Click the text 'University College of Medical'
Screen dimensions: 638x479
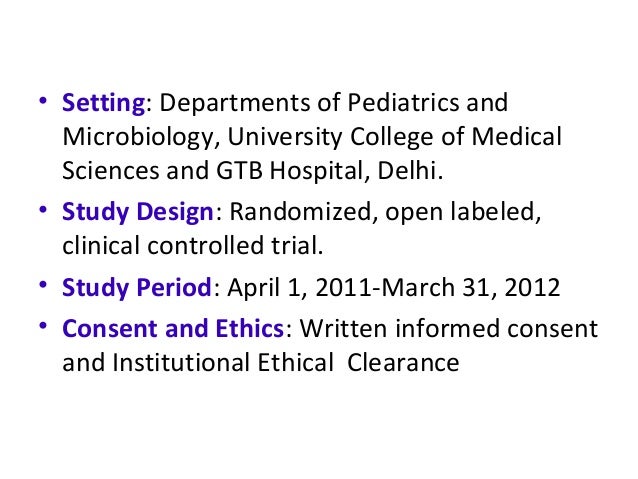(x=395, y=138)
